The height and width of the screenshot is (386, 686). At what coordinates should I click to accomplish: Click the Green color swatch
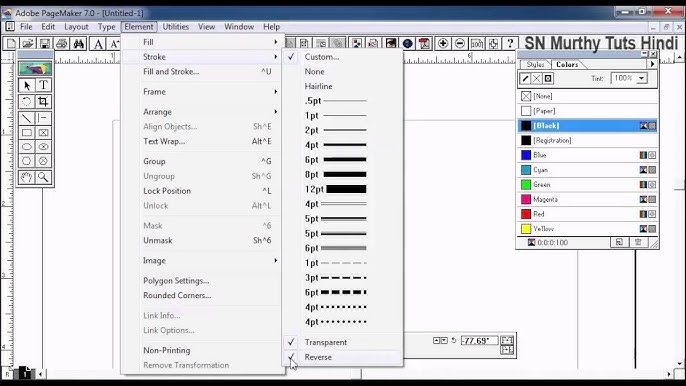526,184
